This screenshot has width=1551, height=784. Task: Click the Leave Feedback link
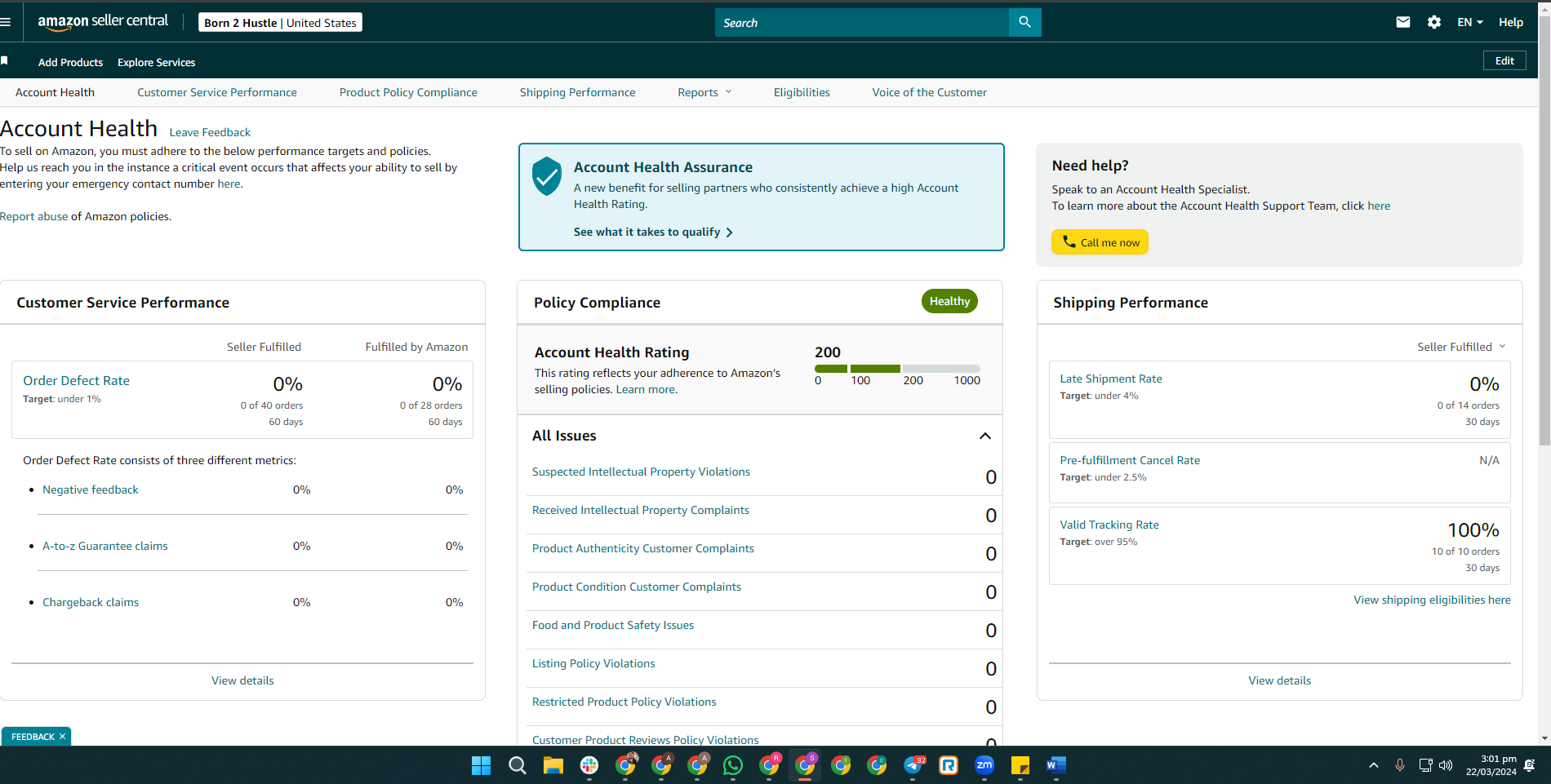[210, 132]
